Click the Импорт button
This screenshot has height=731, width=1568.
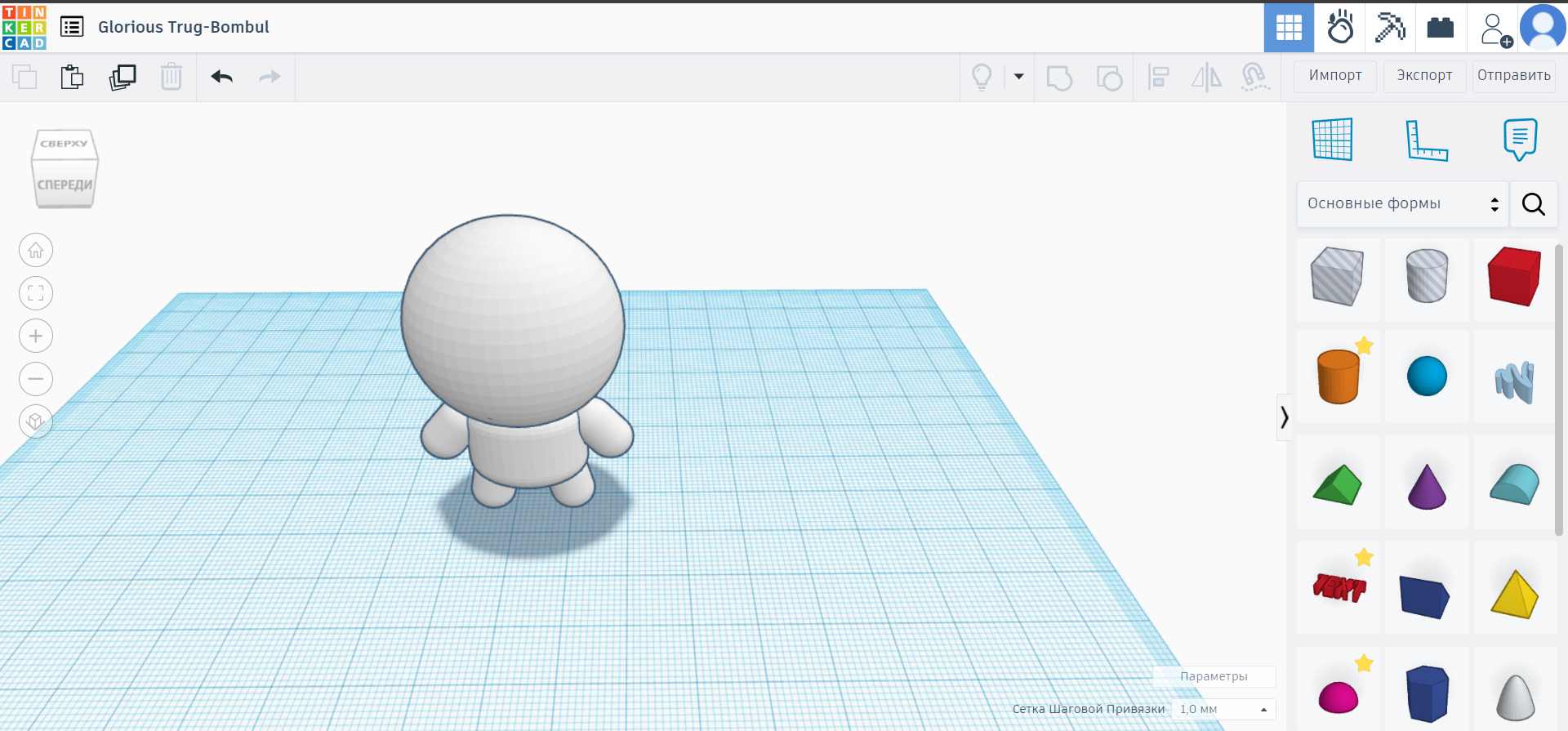pos(1335,76)
